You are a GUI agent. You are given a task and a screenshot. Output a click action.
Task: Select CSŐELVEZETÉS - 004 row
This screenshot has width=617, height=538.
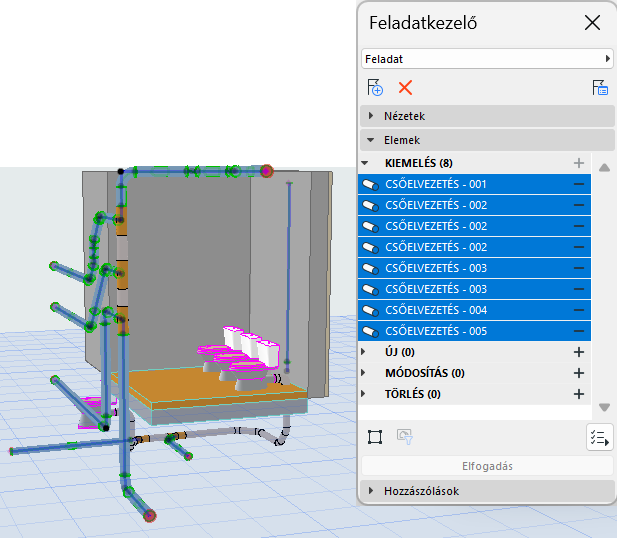point(474,310)
